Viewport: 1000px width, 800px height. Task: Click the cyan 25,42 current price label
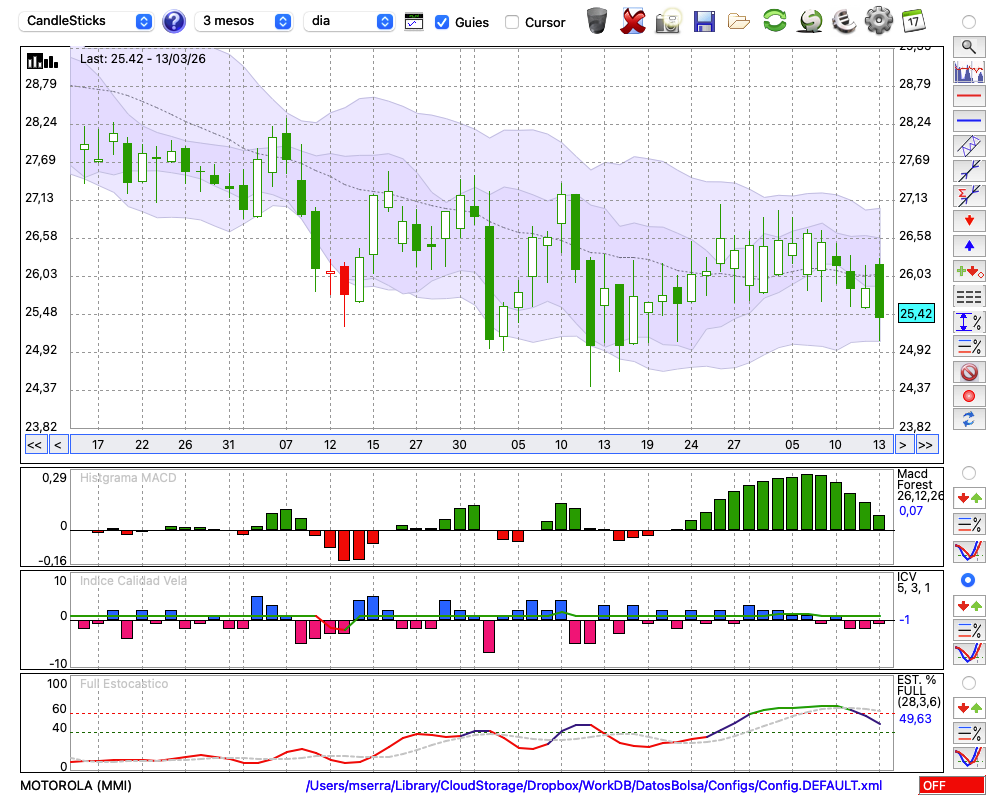(x=916, y=313)
